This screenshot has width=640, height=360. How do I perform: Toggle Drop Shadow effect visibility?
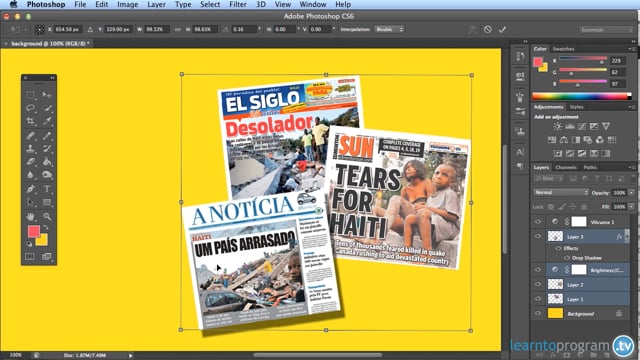click(x=567, y=258)
